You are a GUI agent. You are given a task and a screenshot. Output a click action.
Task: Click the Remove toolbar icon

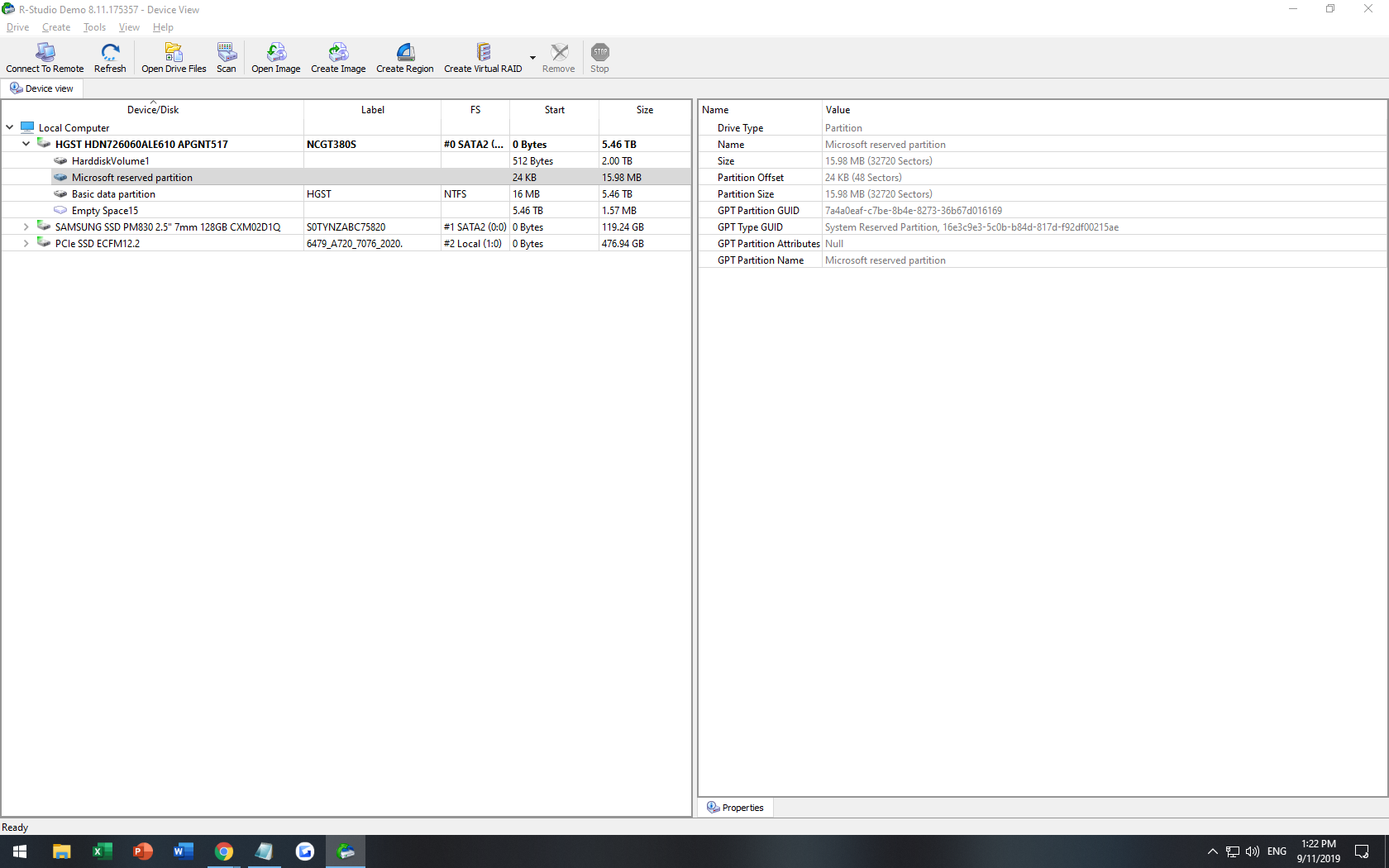coord(559,58)
